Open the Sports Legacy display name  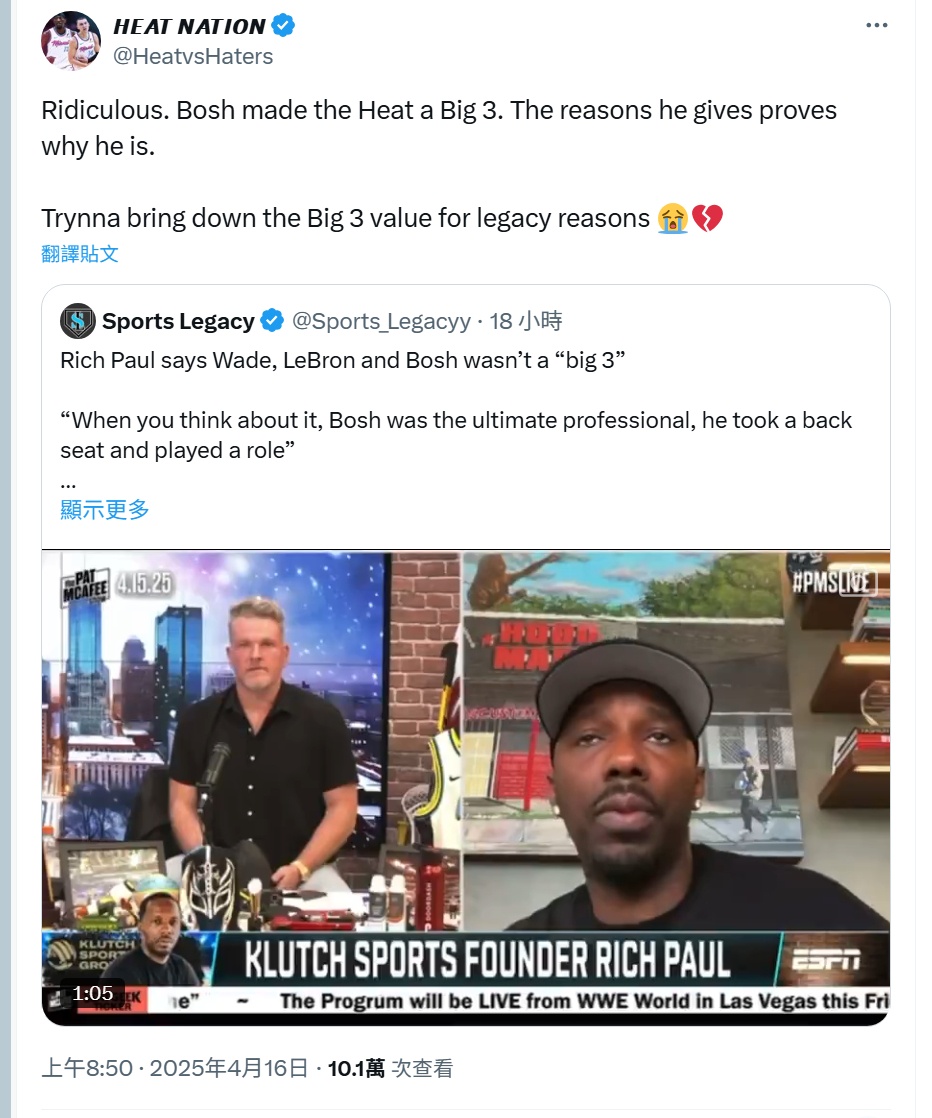point(178,321)
